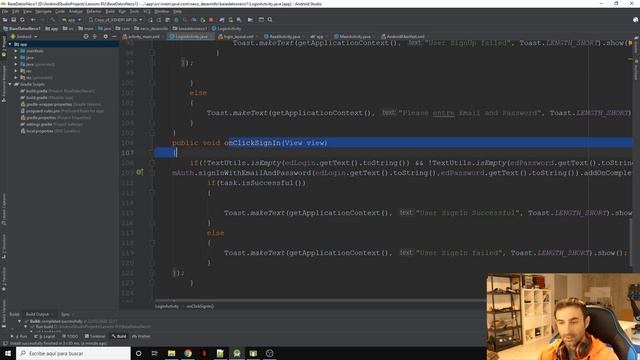This screenshot has width=640, height=360.
Task: Collapse the app module tree node
Action: 10,44
